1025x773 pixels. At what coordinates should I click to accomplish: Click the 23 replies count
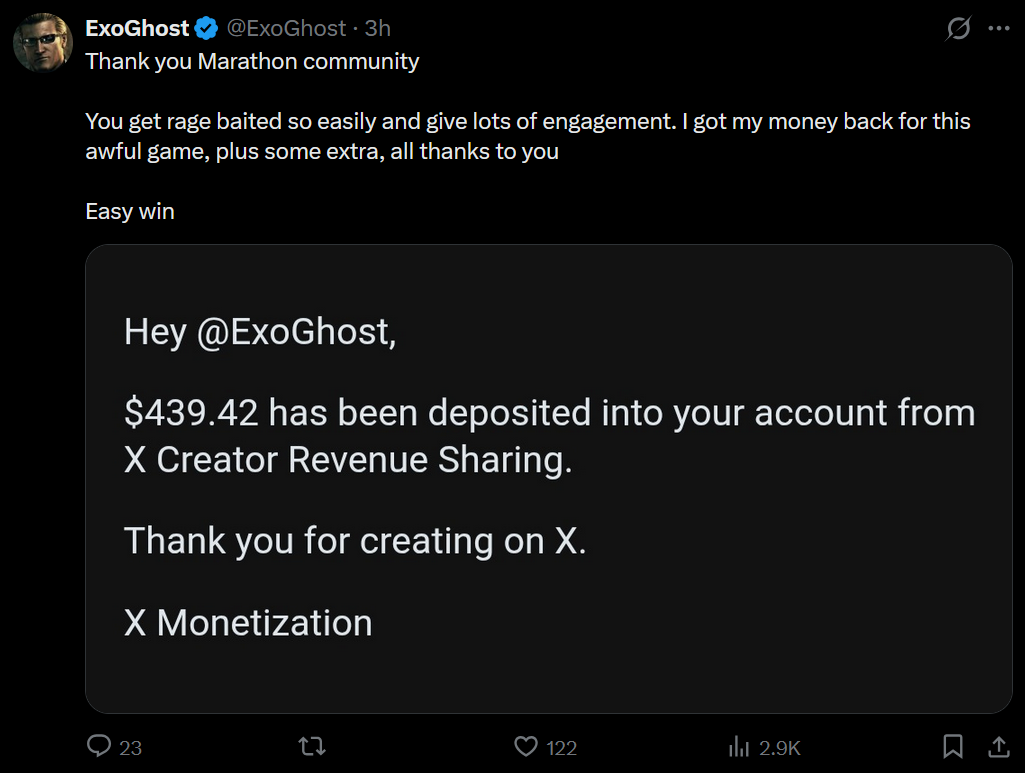pyautogui.click(x=130, y=748)
